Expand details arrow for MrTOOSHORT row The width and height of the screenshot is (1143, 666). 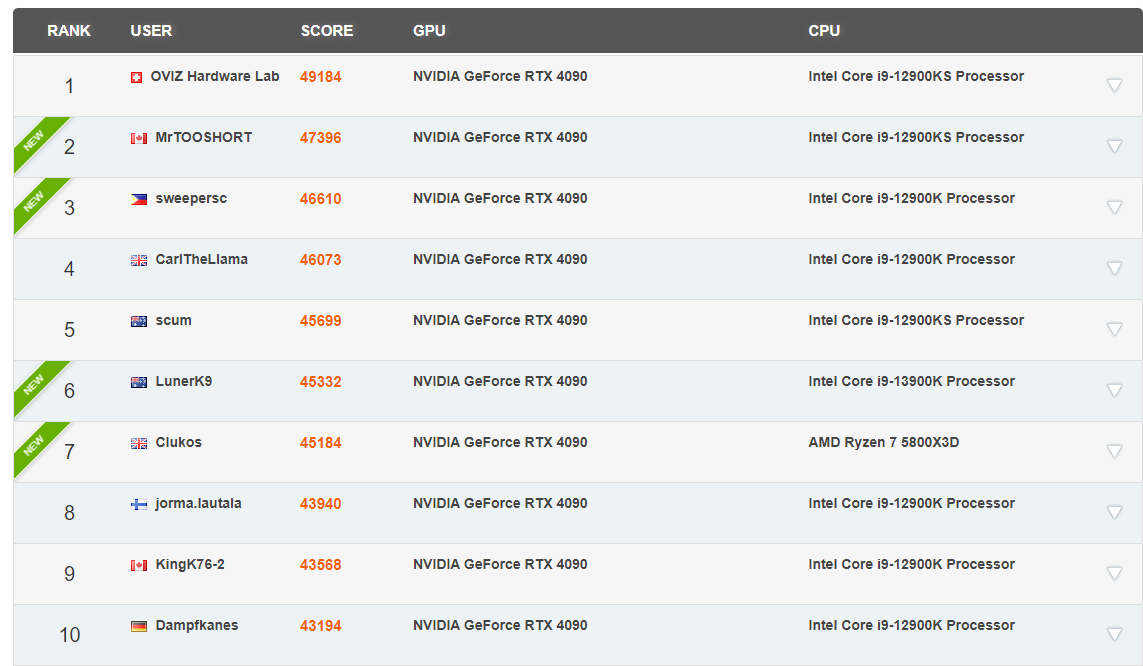(1114, 146)
